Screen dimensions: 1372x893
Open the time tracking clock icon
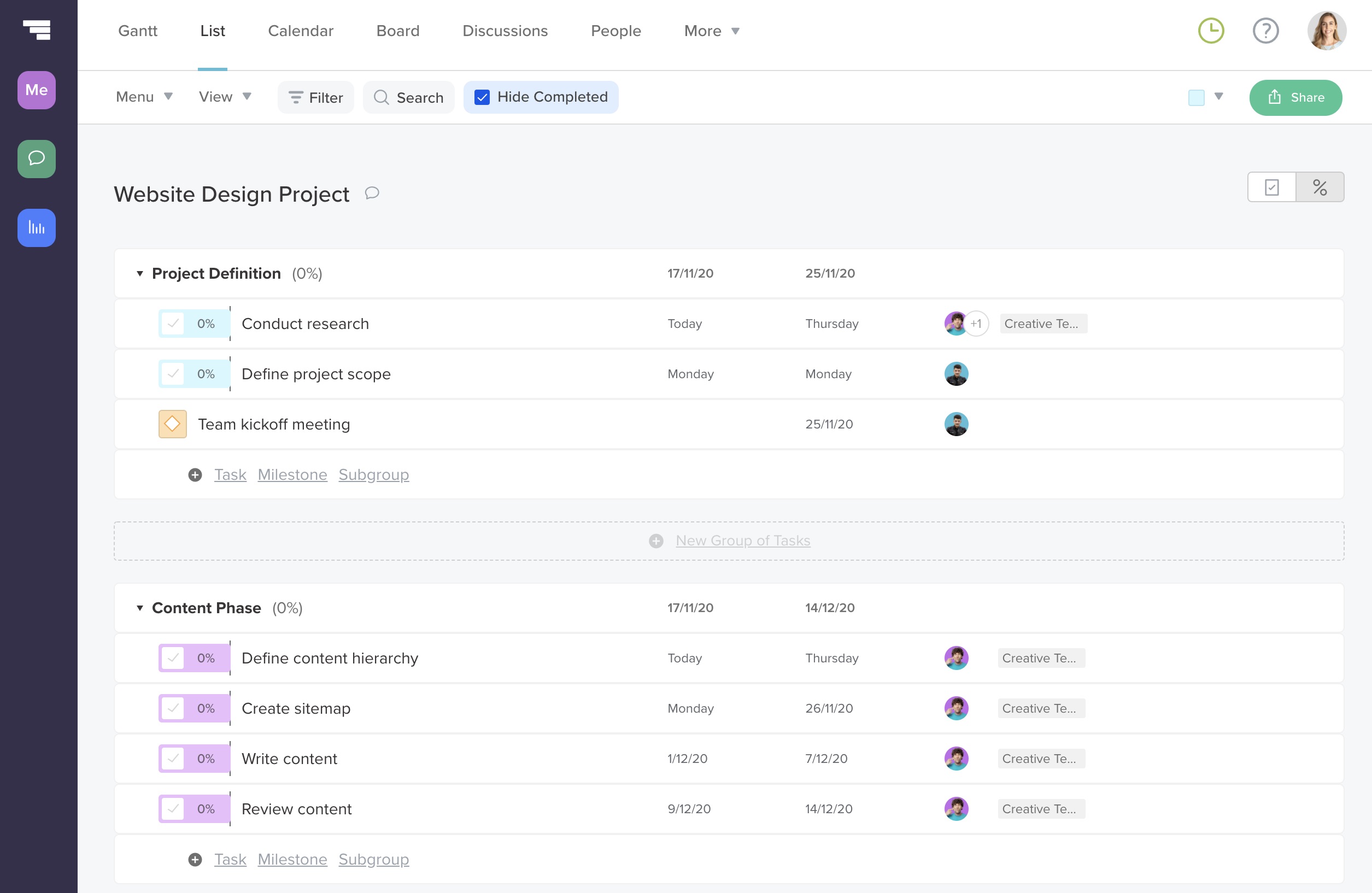[x=1211, y=31]
